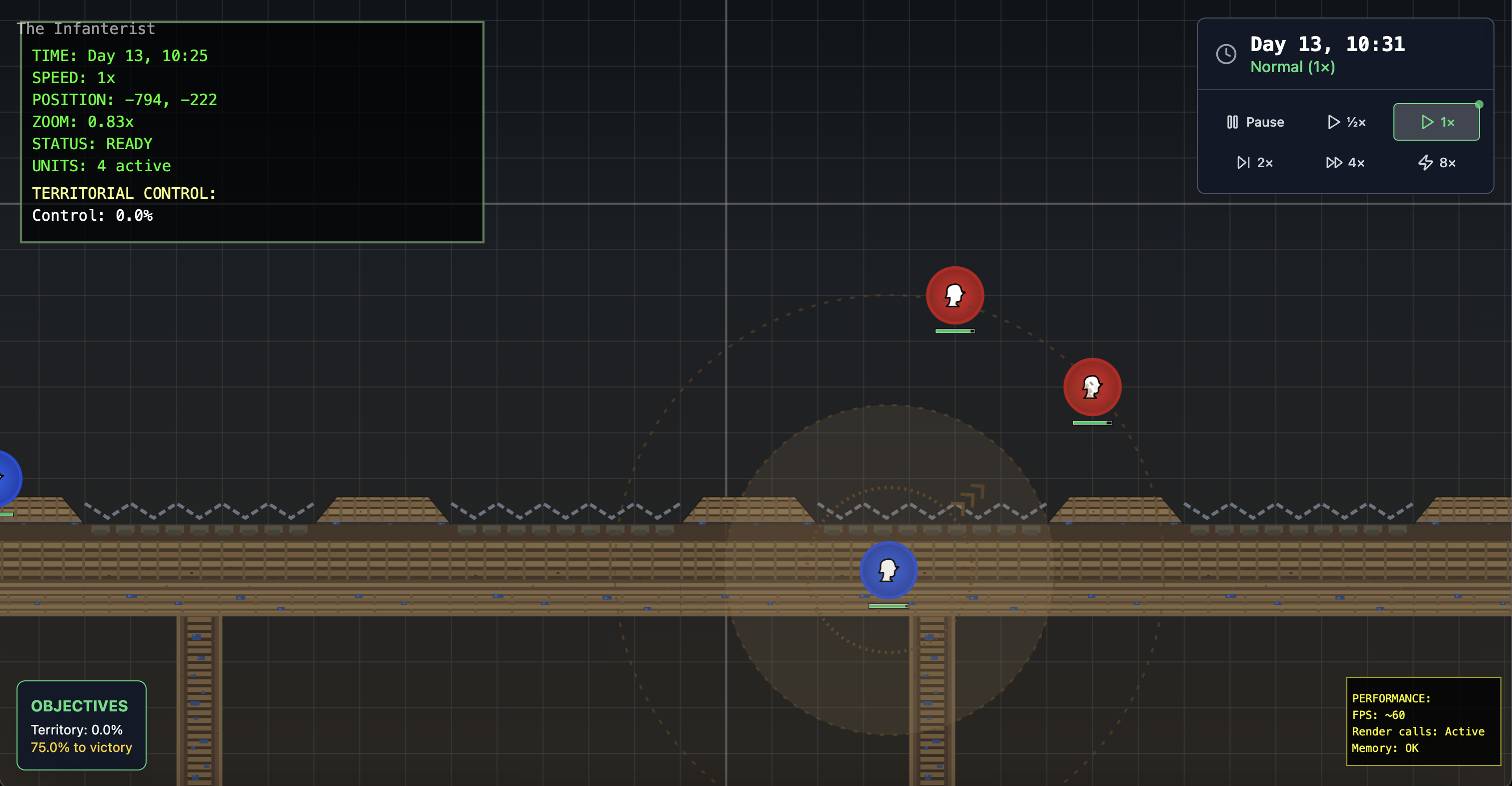Screen dimensions: 1512x786
Task: Select the 1x normal speed button
Action: 1436,122
